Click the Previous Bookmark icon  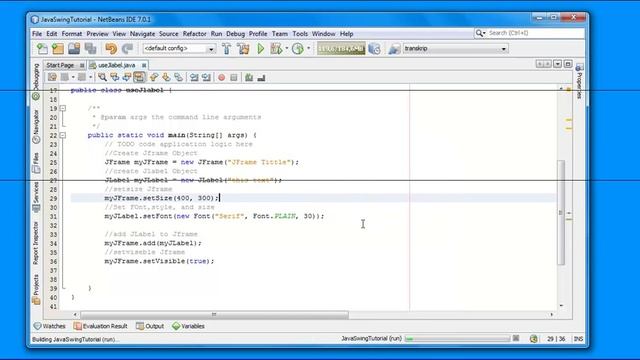pyautogui.click(x=154, y=77)
